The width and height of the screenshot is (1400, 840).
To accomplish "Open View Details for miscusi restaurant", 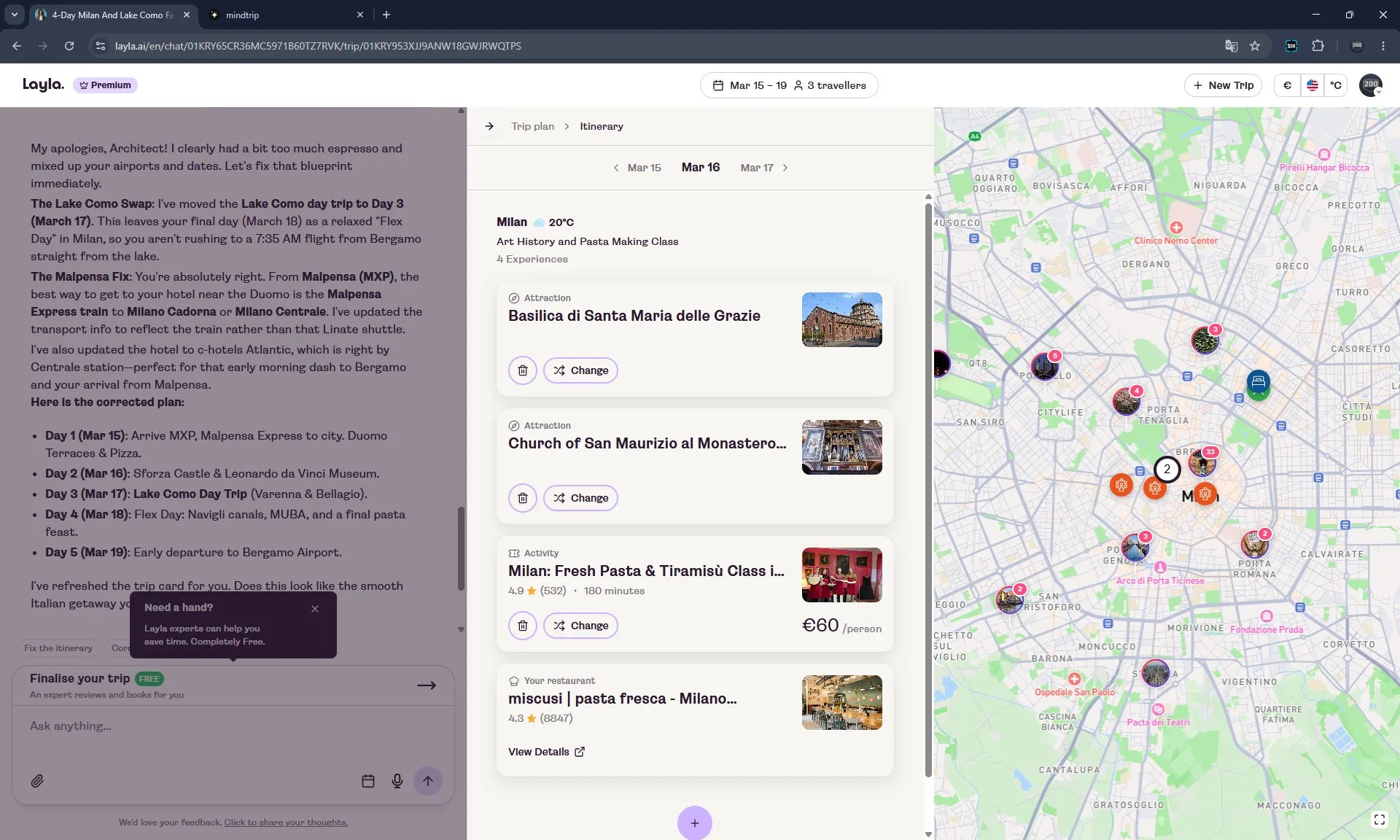I will (546, 752).
